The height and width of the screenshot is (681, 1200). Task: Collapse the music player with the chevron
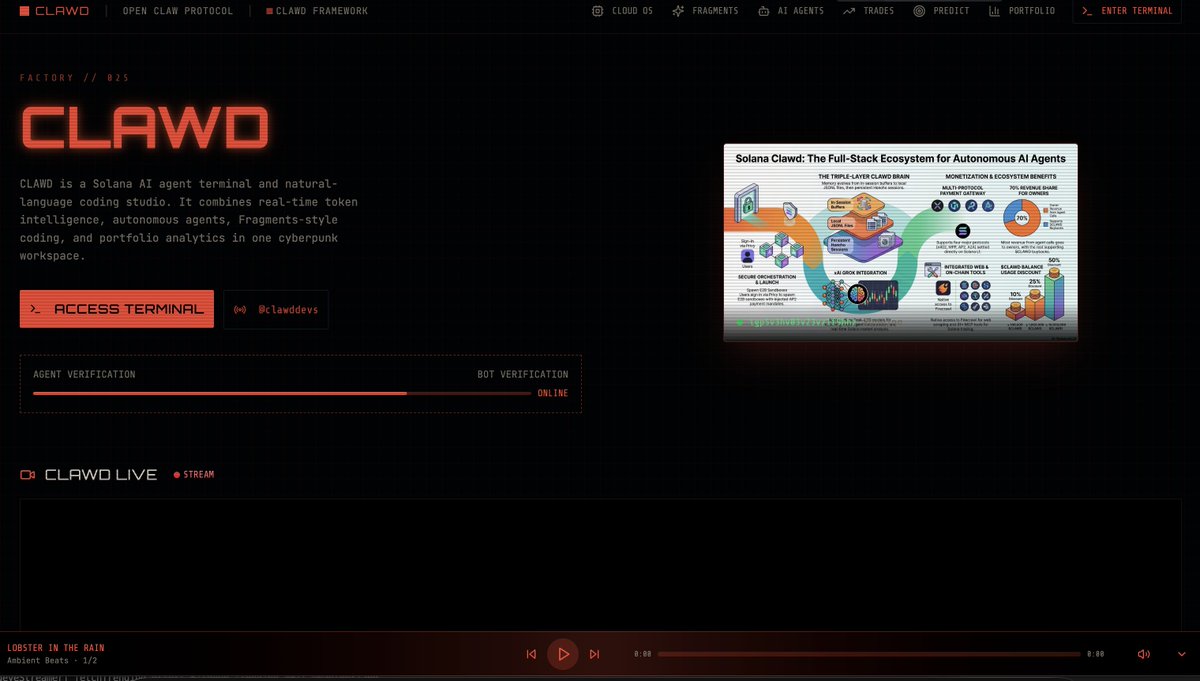[x=1182, y=654]
